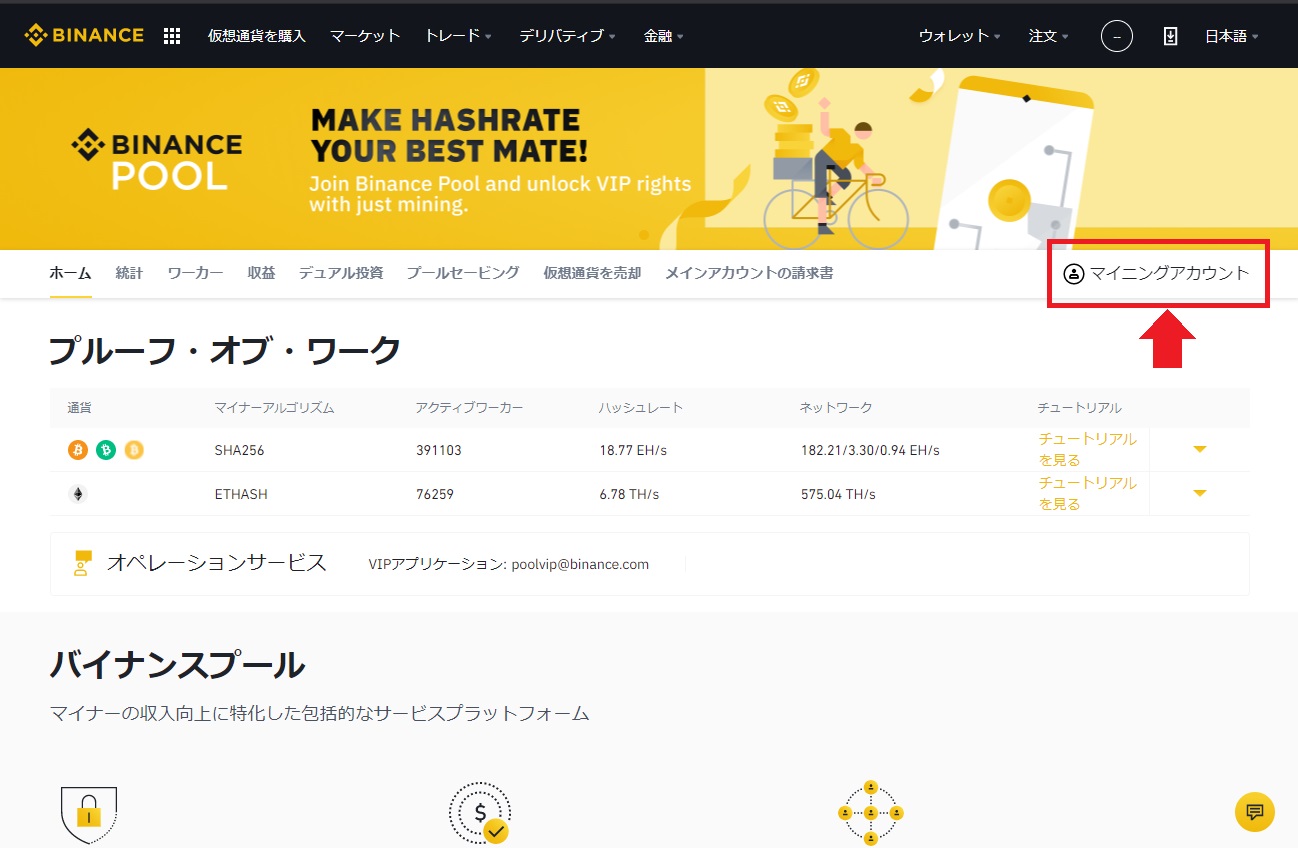Click the 6.78 TH/s hashrate value
1298x848 pixels.
click(629, 494)
